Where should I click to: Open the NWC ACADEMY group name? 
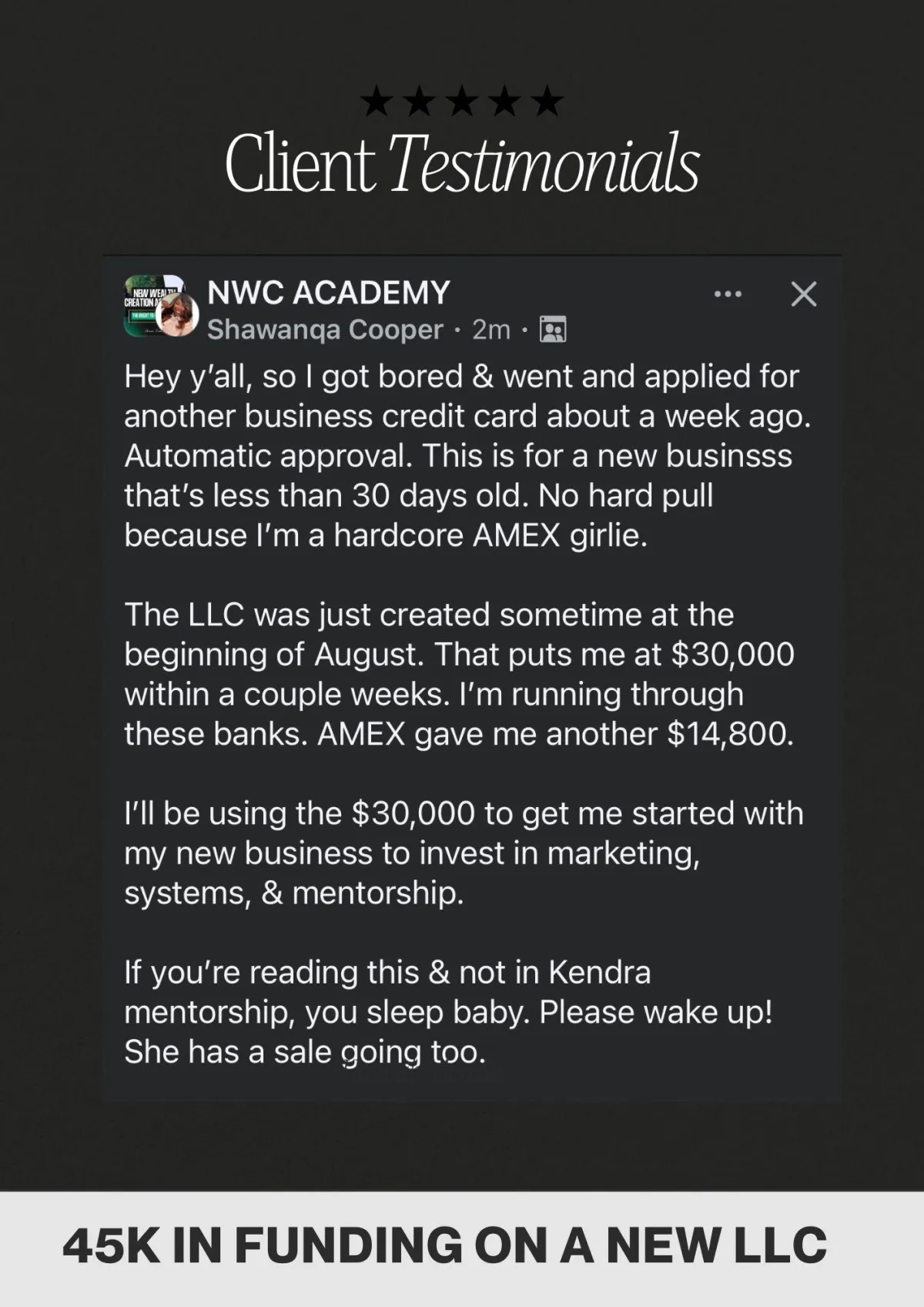pos(329,293)
